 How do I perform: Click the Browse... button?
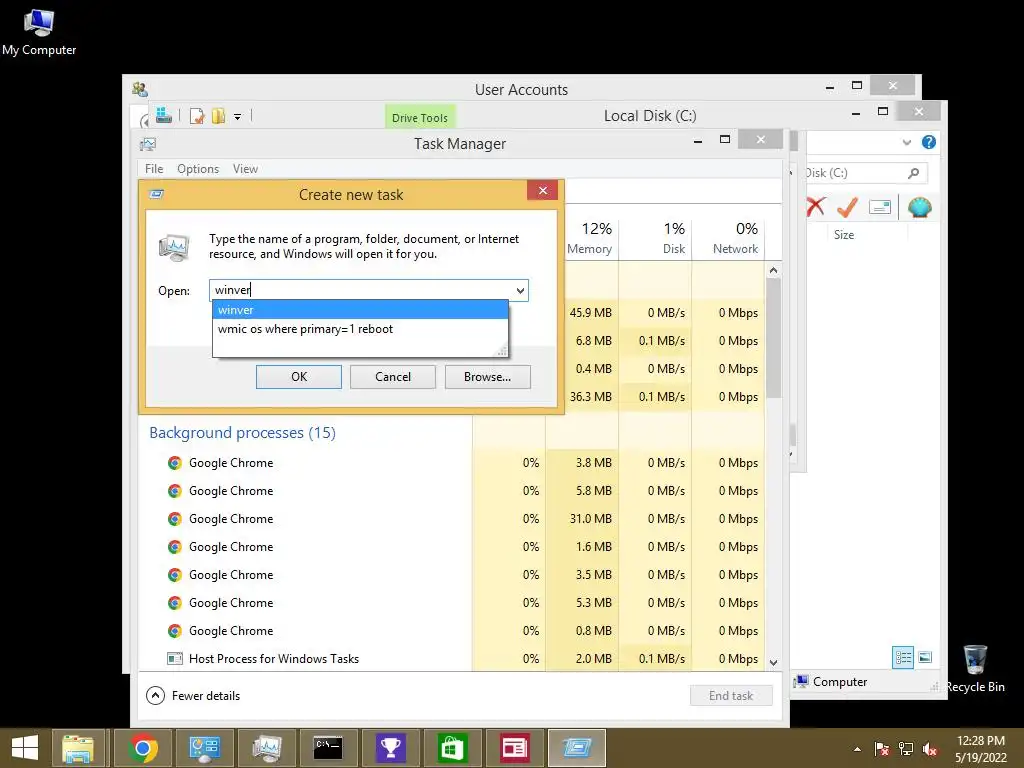click(x=487, y=377)
